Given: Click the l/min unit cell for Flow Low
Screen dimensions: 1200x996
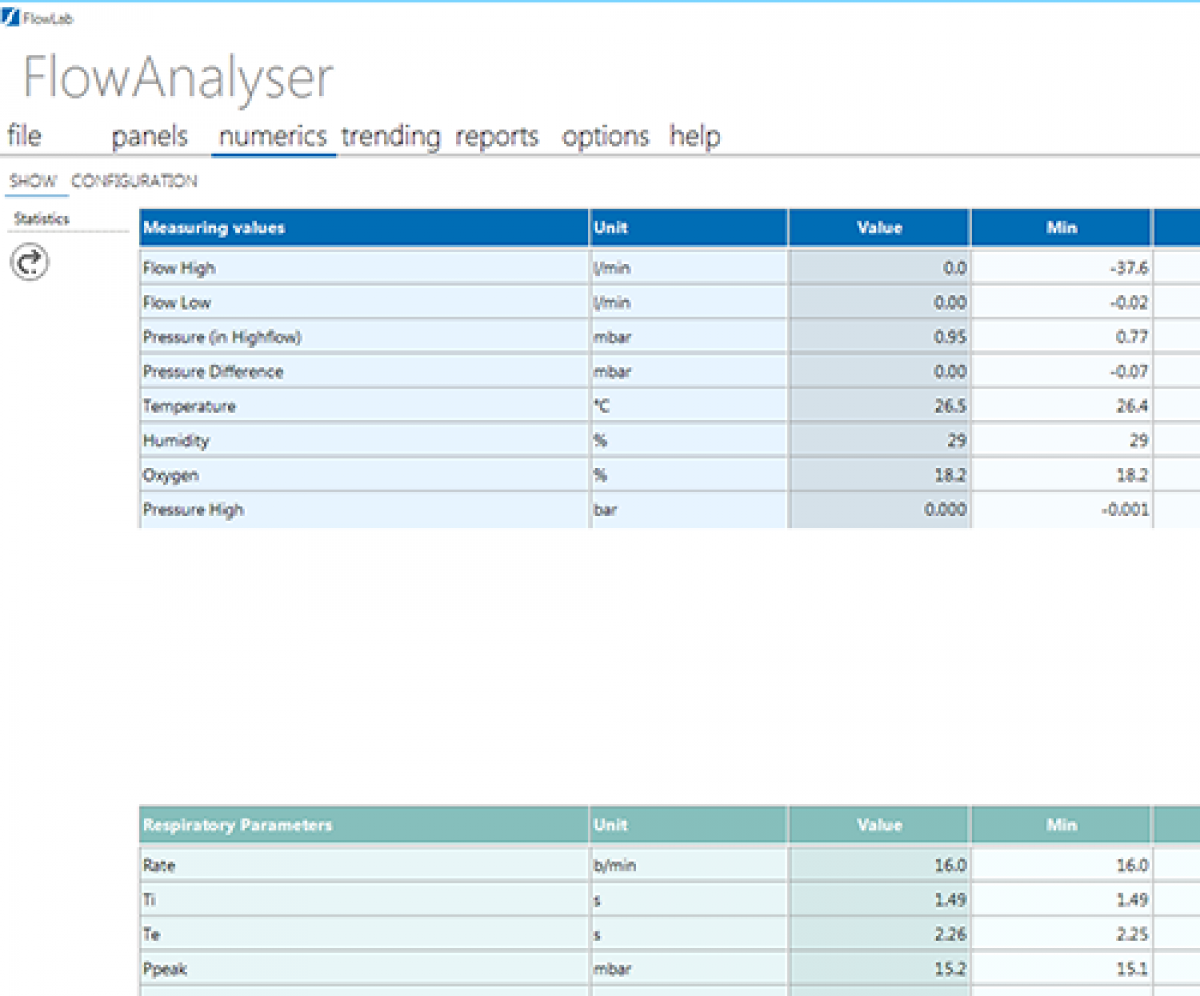Looking at the screenshot, I should (689, 303).
